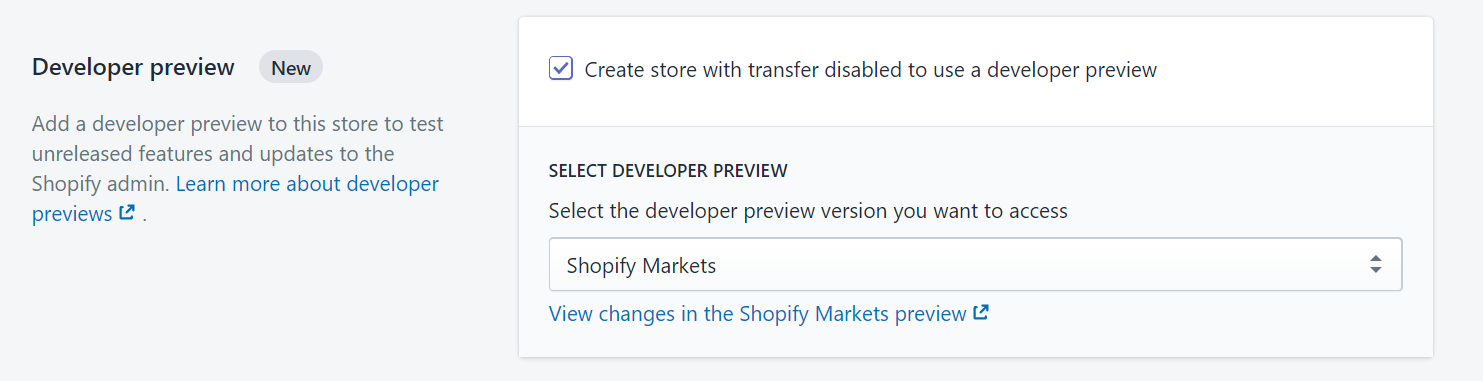Click the 'Shopify Markets' selected value text
Image resolution: width=1483 pixels, height=381 pixels.
pyautogui.click(x=641, y=266)
